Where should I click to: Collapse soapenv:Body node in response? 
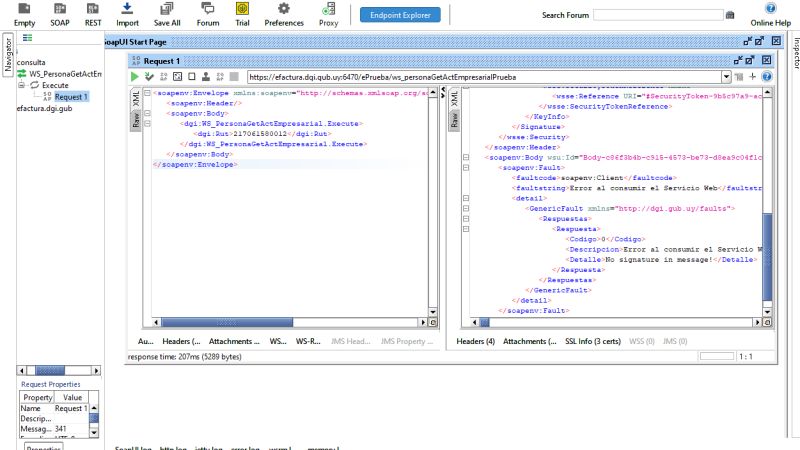click(x=466, y=157)
